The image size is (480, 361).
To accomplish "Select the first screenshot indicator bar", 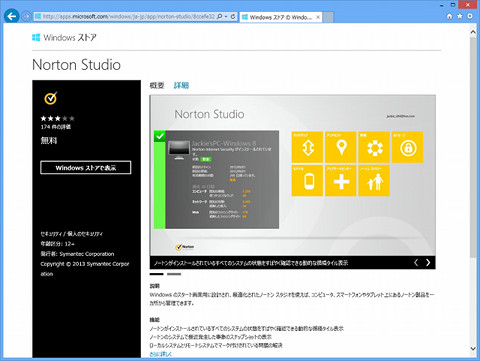I will (156, 274).
